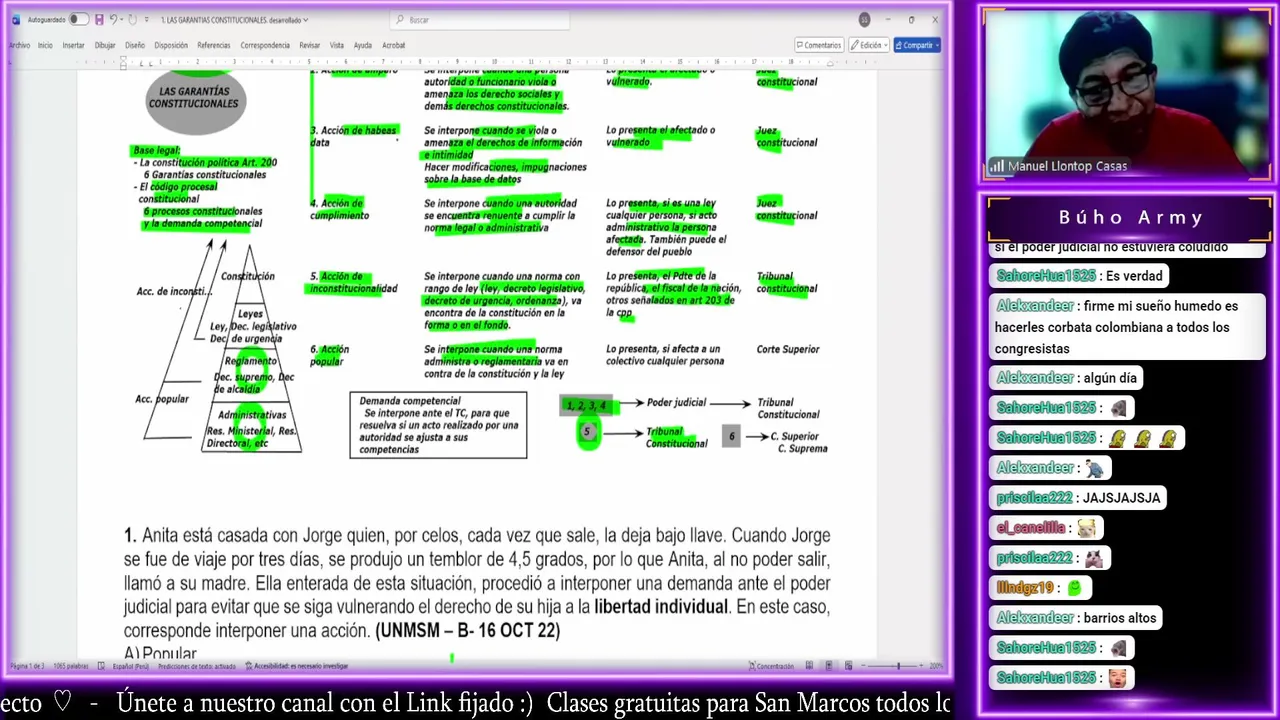Click the Demanda competencial text box
Screen dimensions: 1280x720
click(438, 425)
